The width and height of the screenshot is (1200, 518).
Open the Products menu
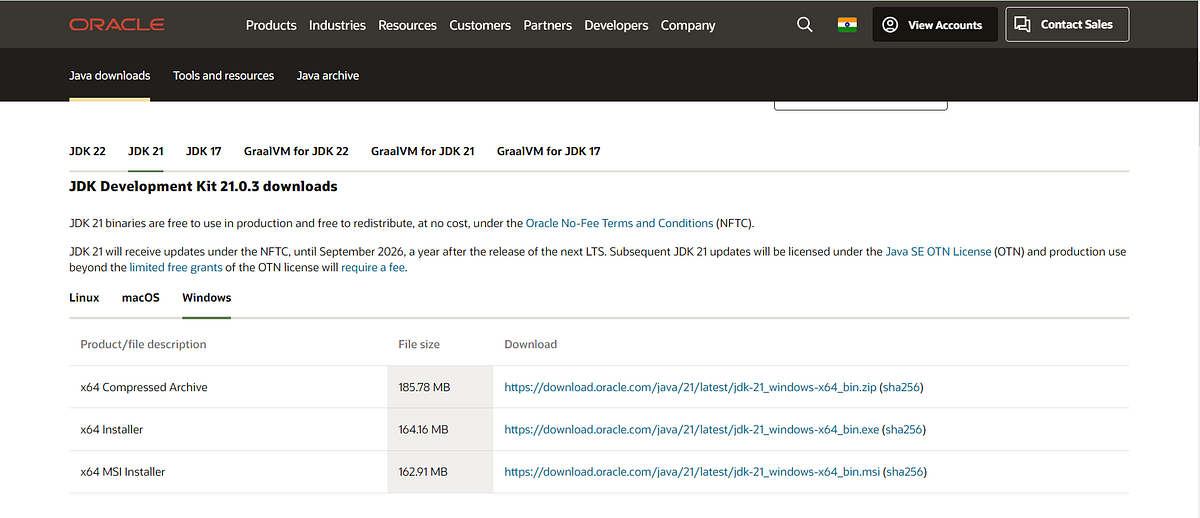click(271, 25)
